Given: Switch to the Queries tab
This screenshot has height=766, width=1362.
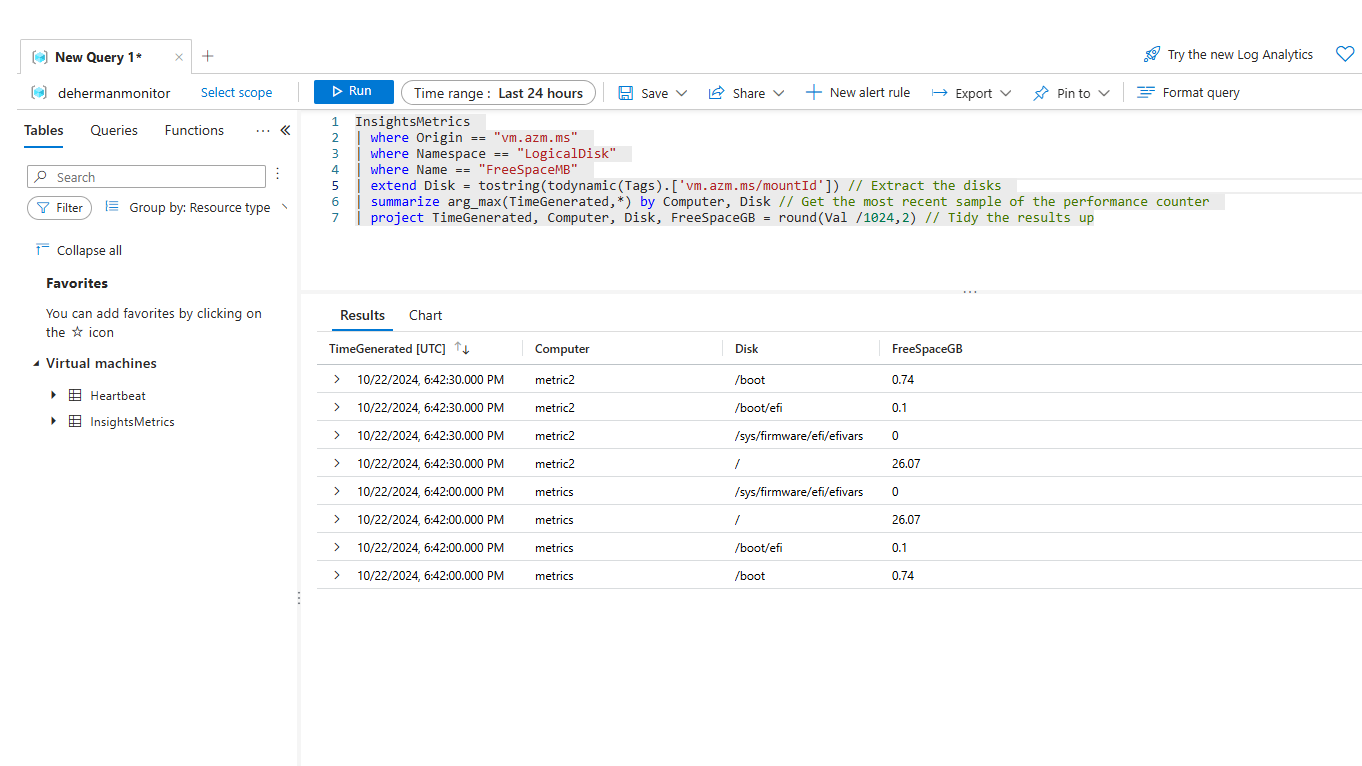Looking at the screenshot, I should point(114,130).
